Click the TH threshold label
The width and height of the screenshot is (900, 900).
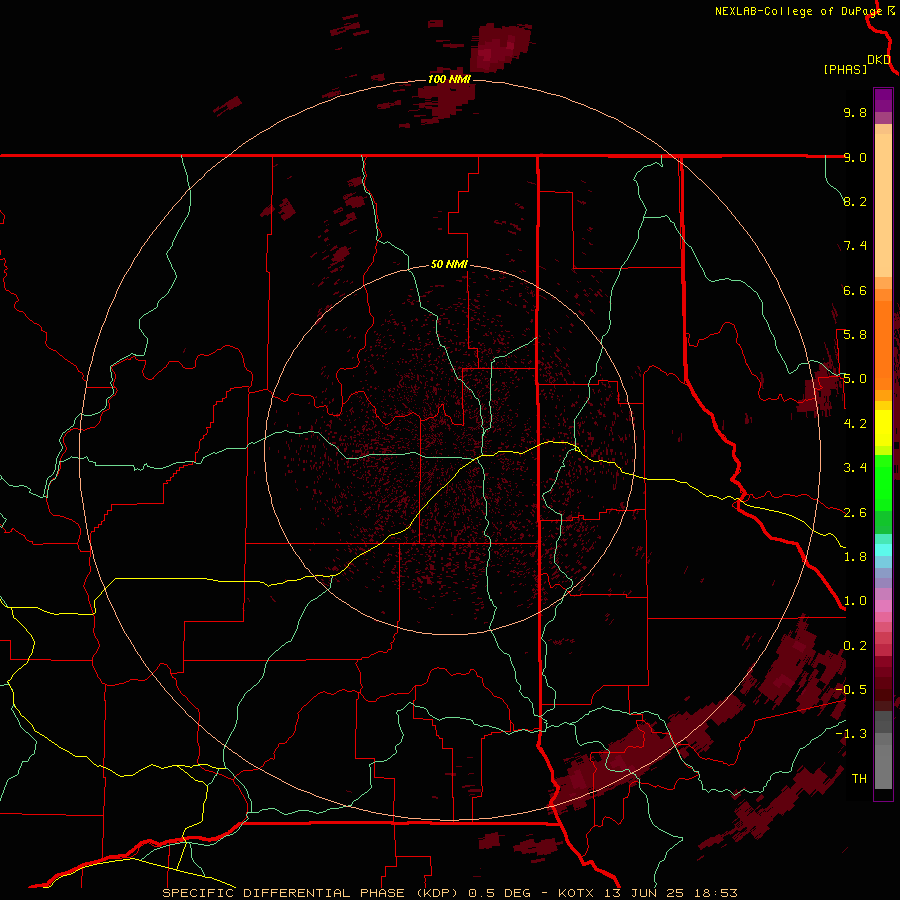click(x=859, y=779)
